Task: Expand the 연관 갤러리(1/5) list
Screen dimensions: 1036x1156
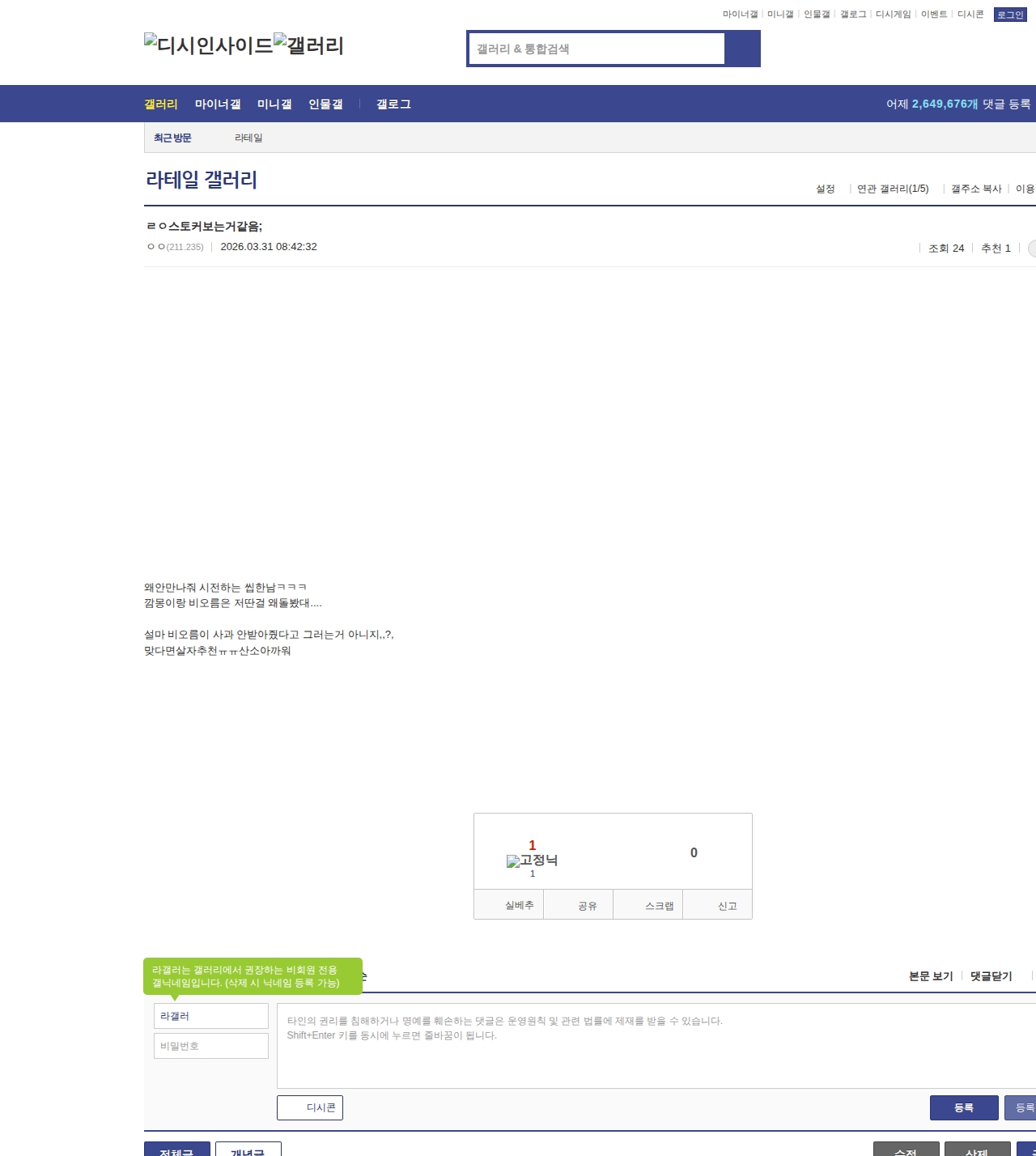Action: [x=893, y=189]
